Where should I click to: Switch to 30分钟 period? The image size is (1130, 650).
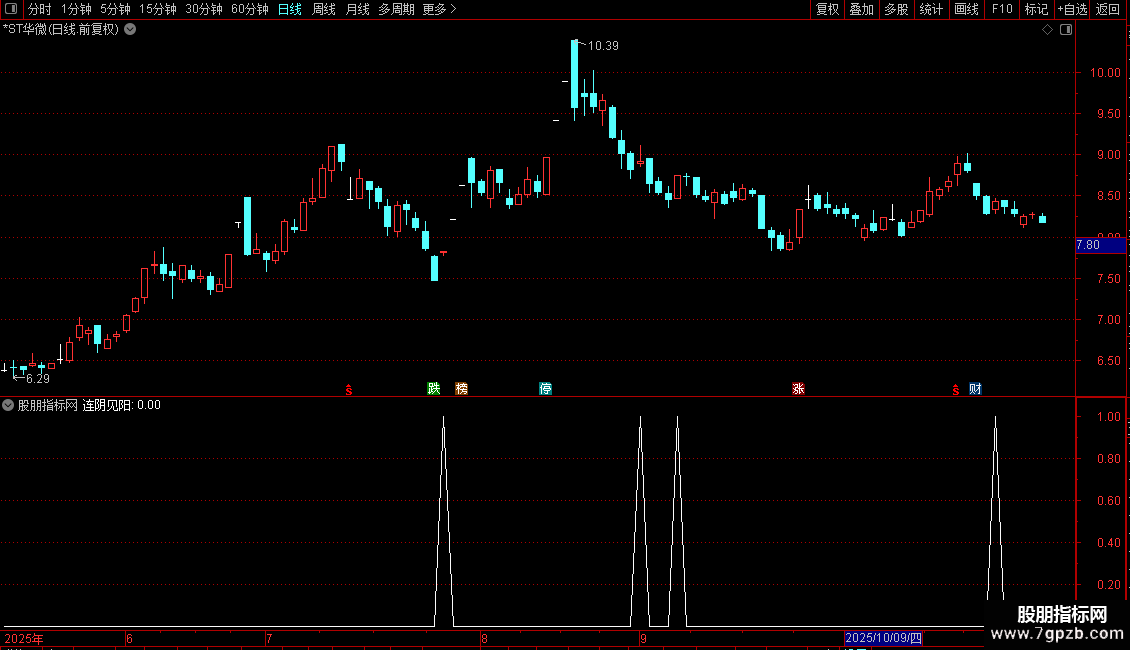(x=204, y=9)
